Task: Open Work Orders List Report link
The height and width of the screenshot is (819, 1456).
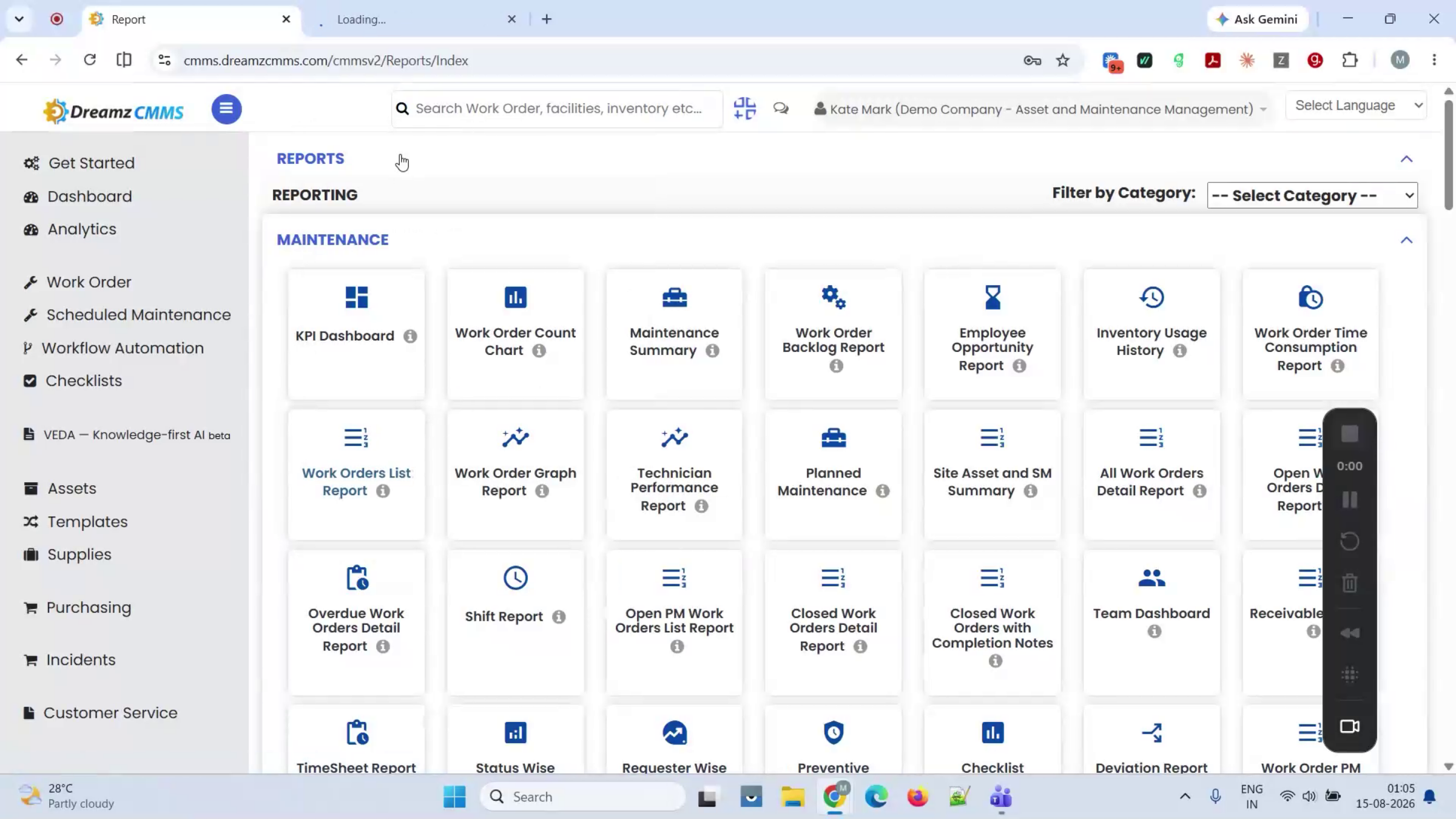Action: pyautogui.click(x=356, y=482)
